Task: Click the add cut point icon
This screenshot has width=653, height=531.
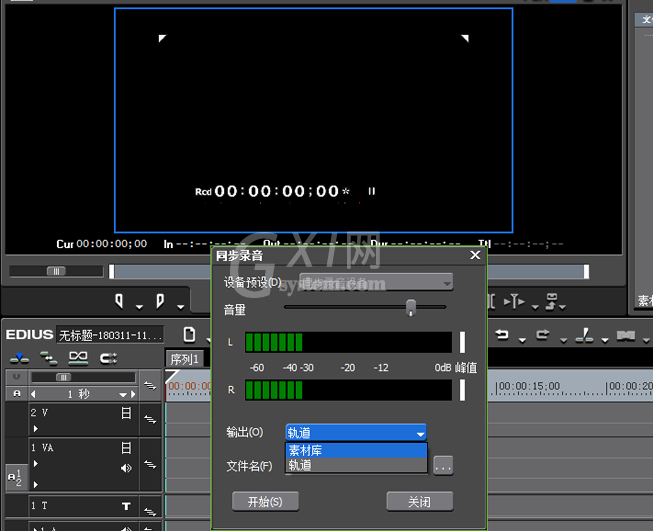Action: [584, 335]
